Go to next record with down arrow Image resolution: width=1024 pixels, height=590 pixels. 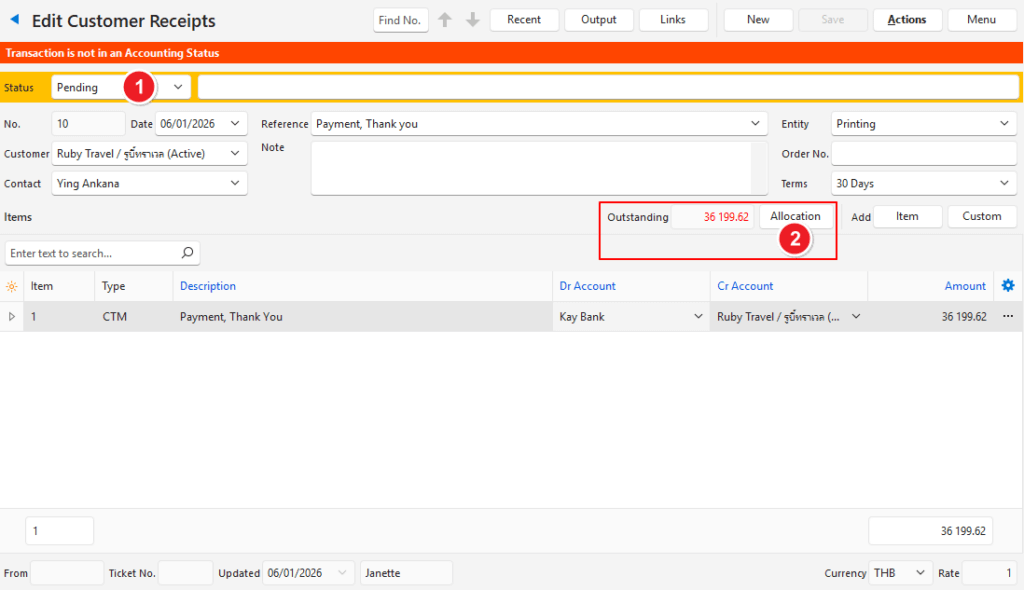pos(473,20)
